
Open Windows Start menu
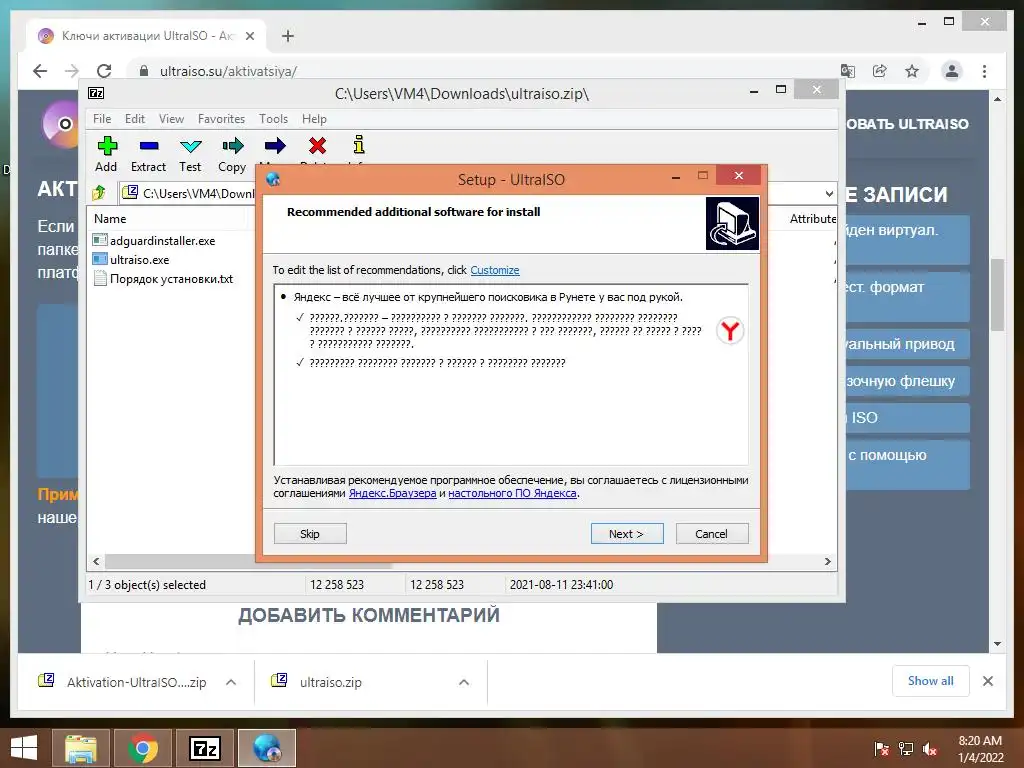tap(24, 748)
